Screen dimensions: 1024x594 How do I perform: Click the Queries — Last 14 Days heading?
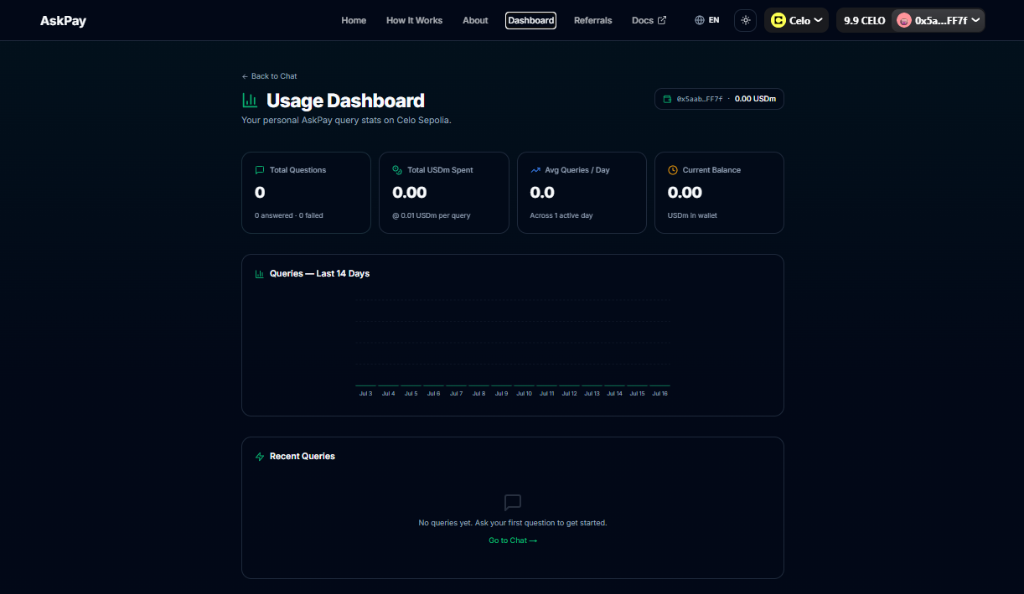point(319,274)
